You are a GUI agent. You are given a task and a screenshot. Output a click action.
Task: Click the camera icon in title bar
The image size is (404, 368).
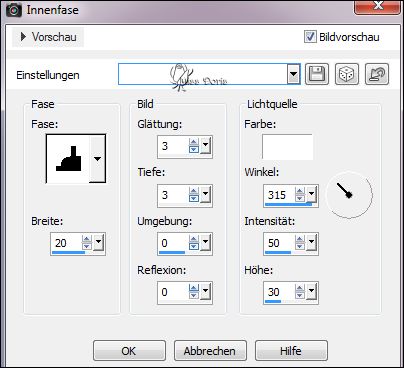click(13, 10)
